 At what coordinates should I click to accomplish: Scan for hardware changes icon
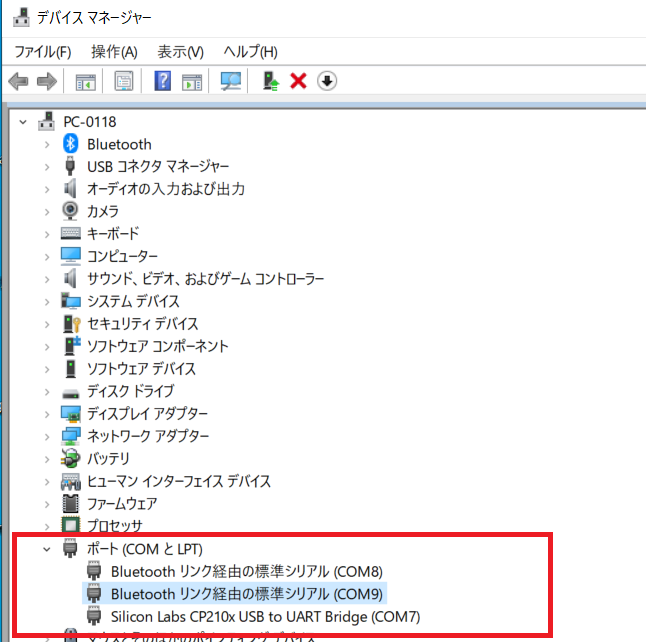pyautogui.click(x=231, y=81)
